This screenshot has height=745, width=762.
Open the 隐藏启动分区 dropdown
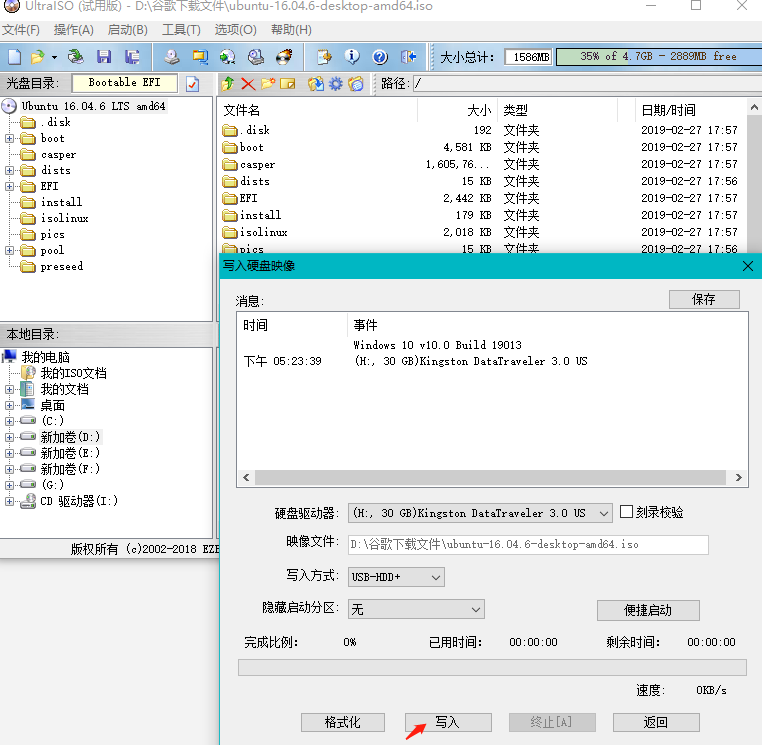click(476, 609)
